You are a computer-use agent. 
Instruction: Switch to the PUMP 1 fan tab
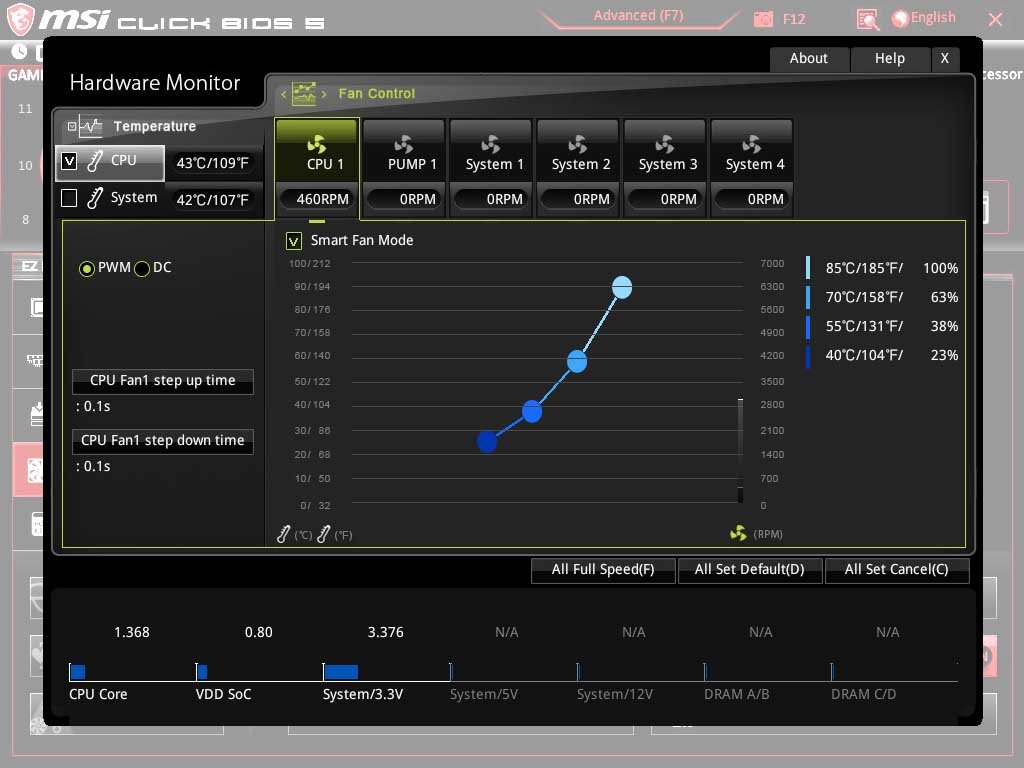coord(404,151)
